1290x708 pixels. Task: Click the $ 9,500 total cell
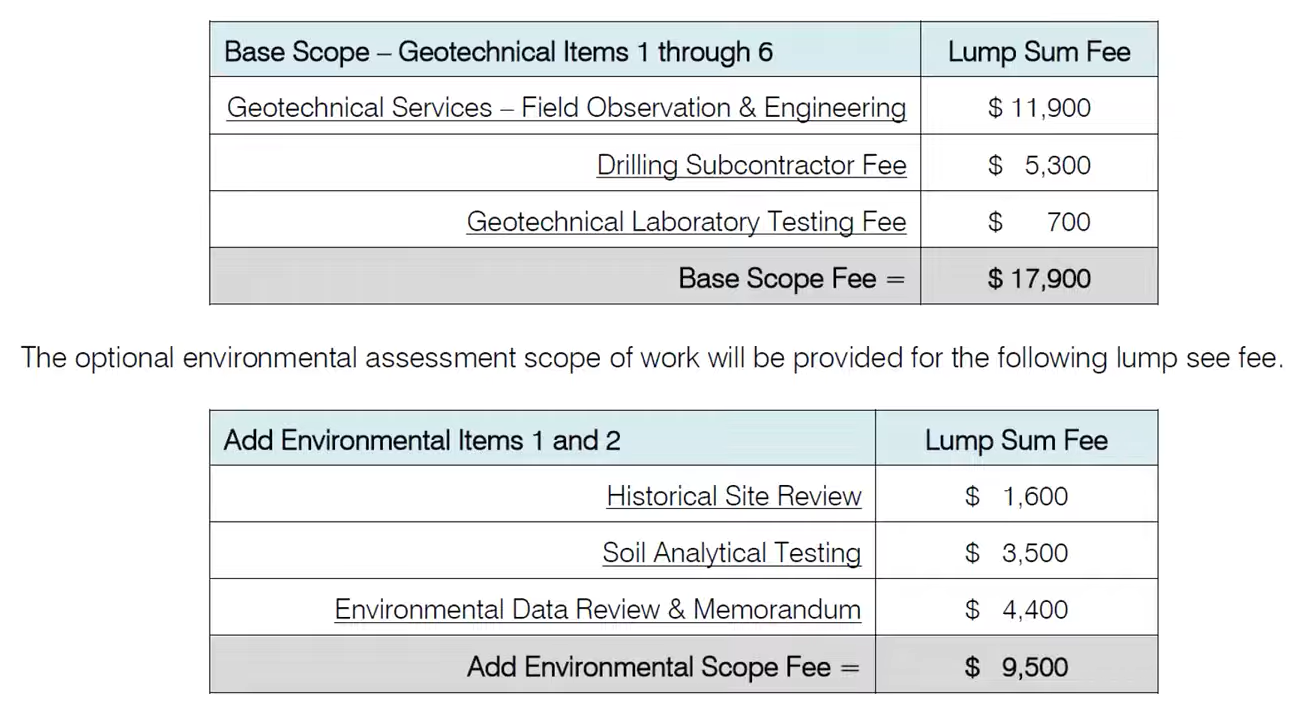click(x=1017, y=665)
